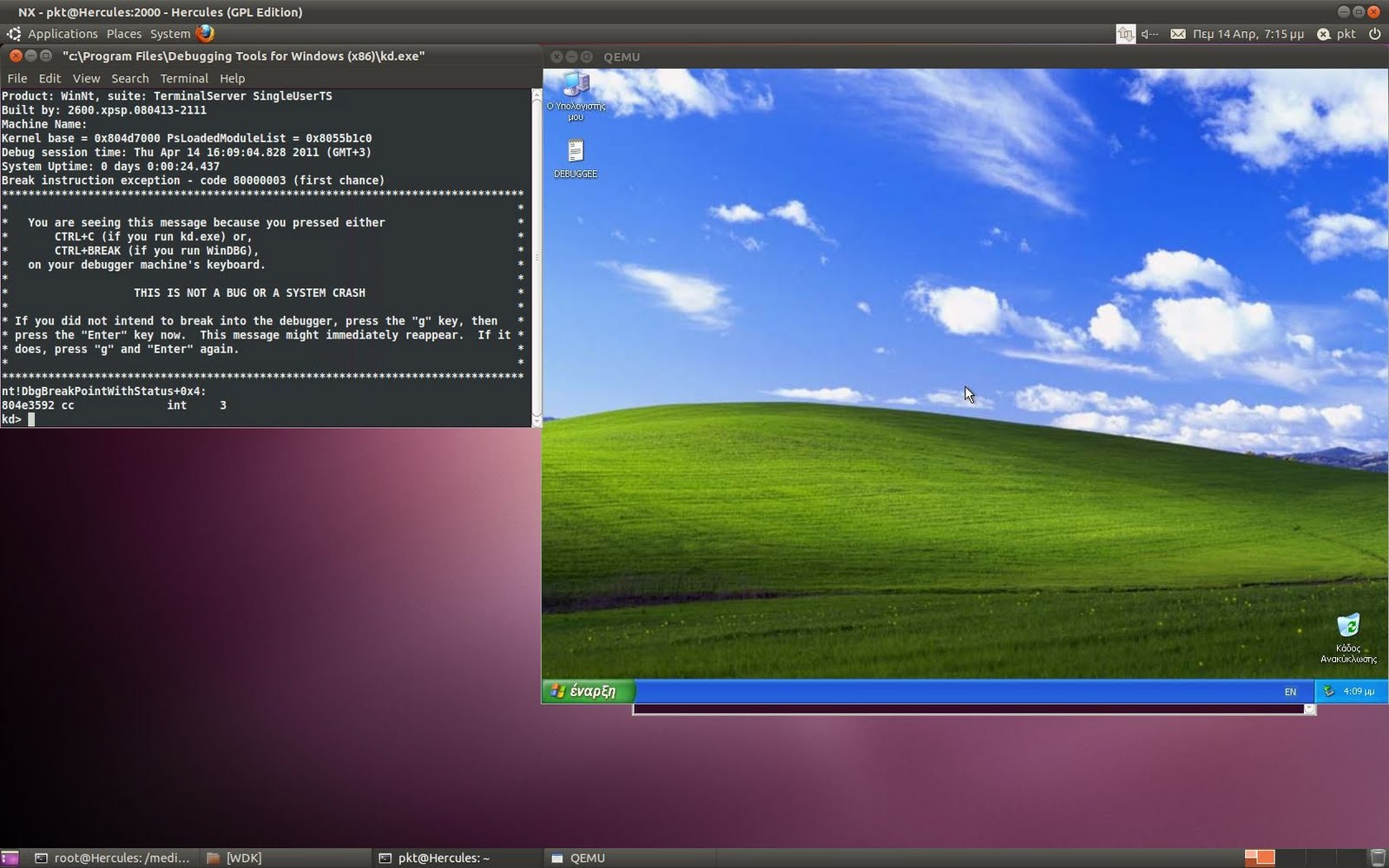Launch Firefox from the top panel
The height and width of the screenshot is (868, 1389).
(205, 33)
